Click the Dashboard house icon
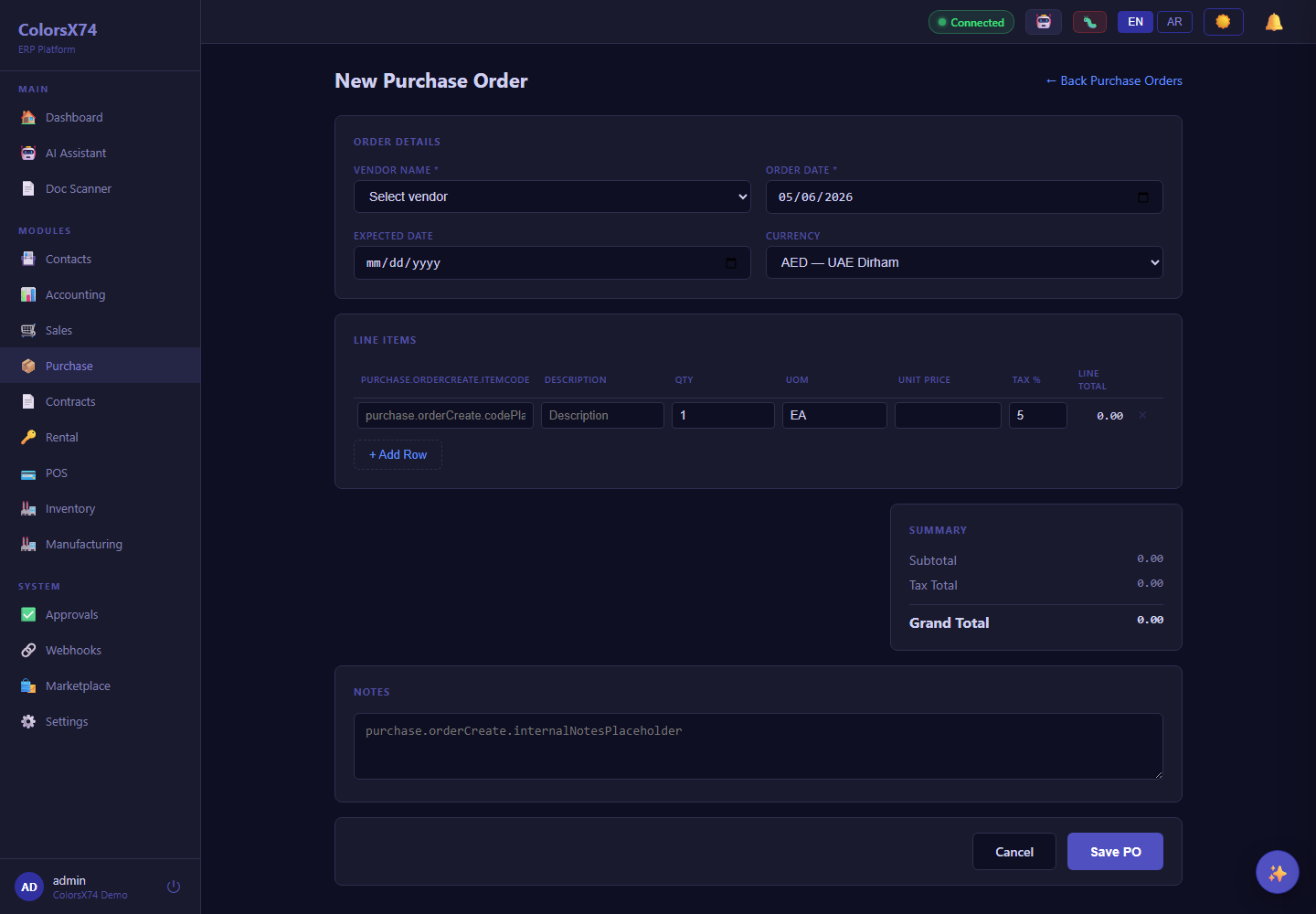 point(28,118)
